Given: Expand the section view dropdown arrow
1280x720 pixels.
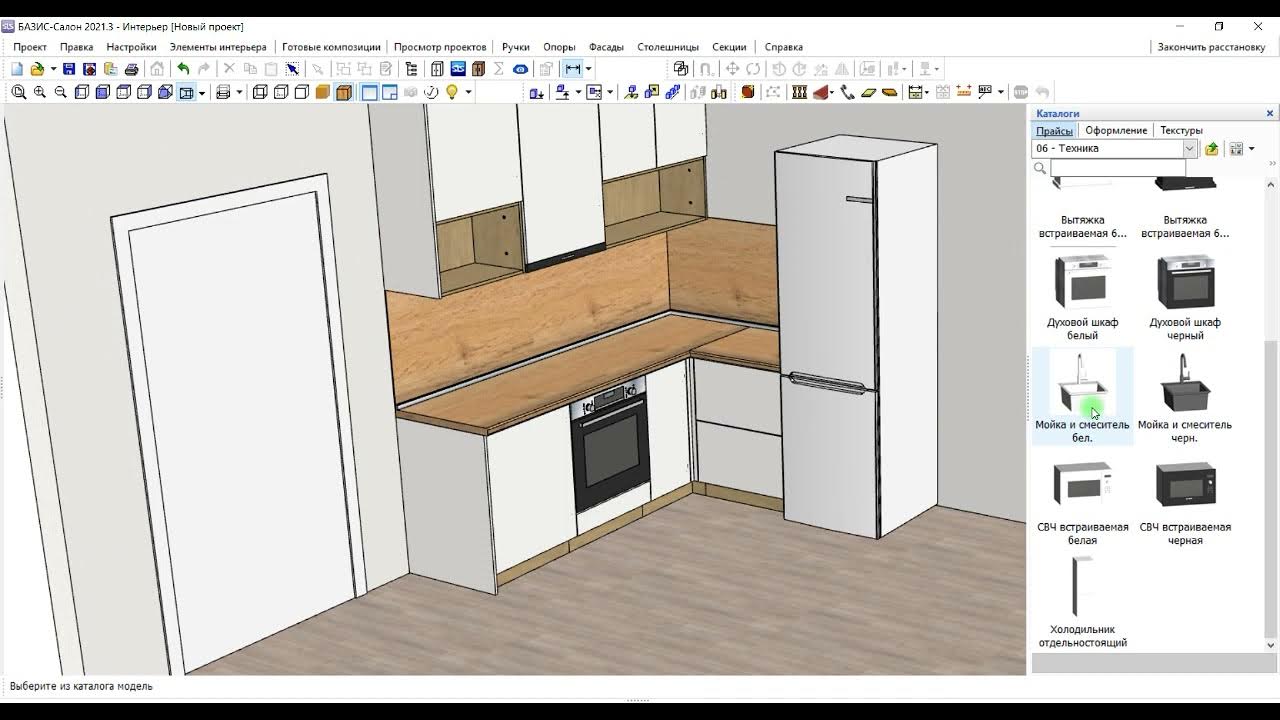Looking at the screenshot, I should [239, 92].
